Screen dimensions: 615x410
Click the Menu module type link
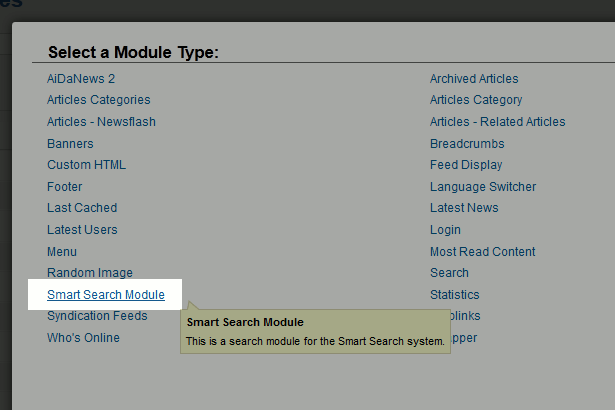coord(62,252)
